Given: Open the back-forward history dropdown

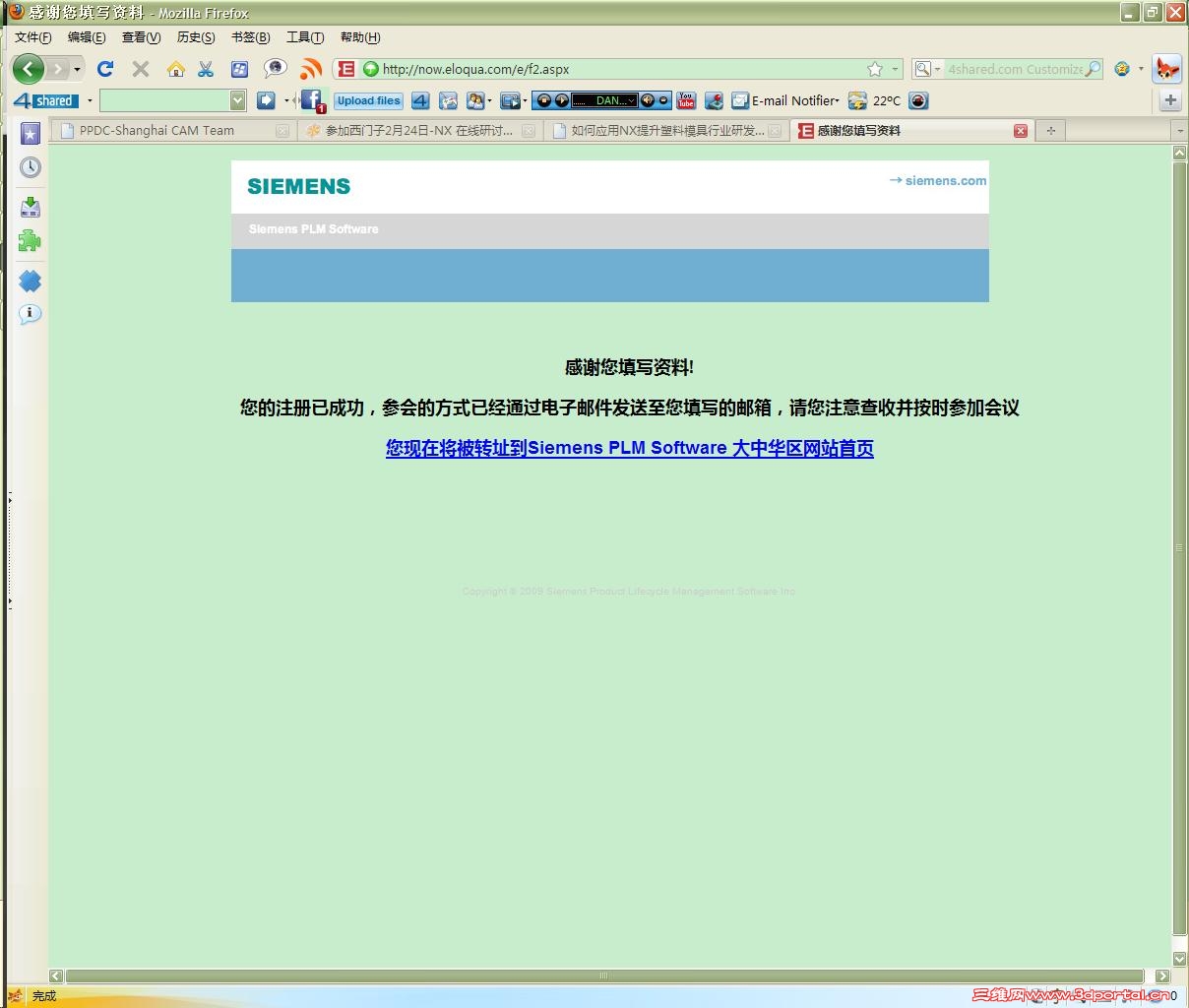Looking at the screenshot, I should [x=78, y=69].
